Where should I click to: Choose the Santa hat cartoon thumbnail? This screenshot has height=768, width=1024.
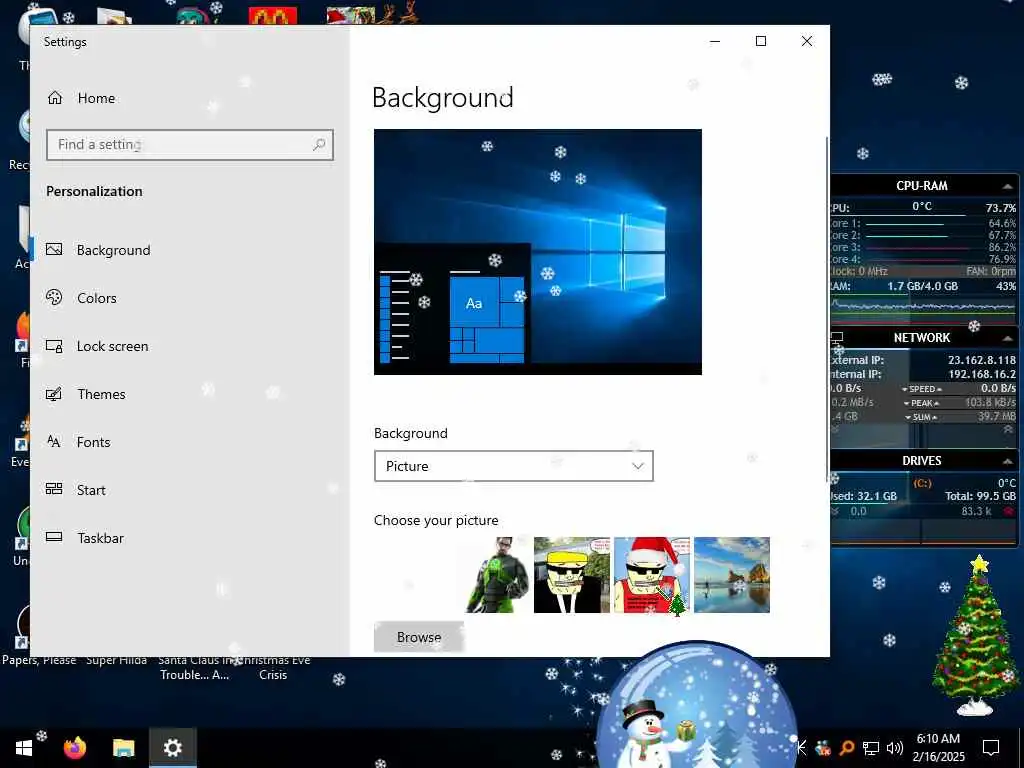[652, 575]
